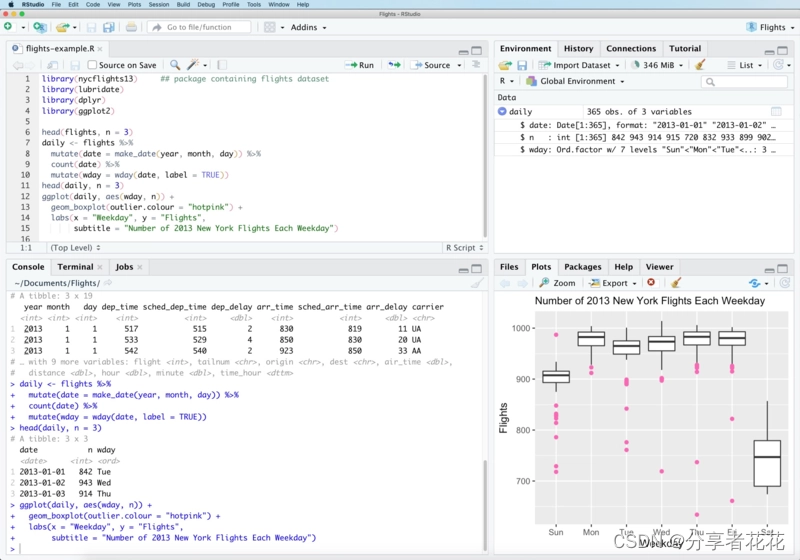Switch to the Viewer tab
The width and height of the screenshot is (800, 560).
tap(659, 267)
